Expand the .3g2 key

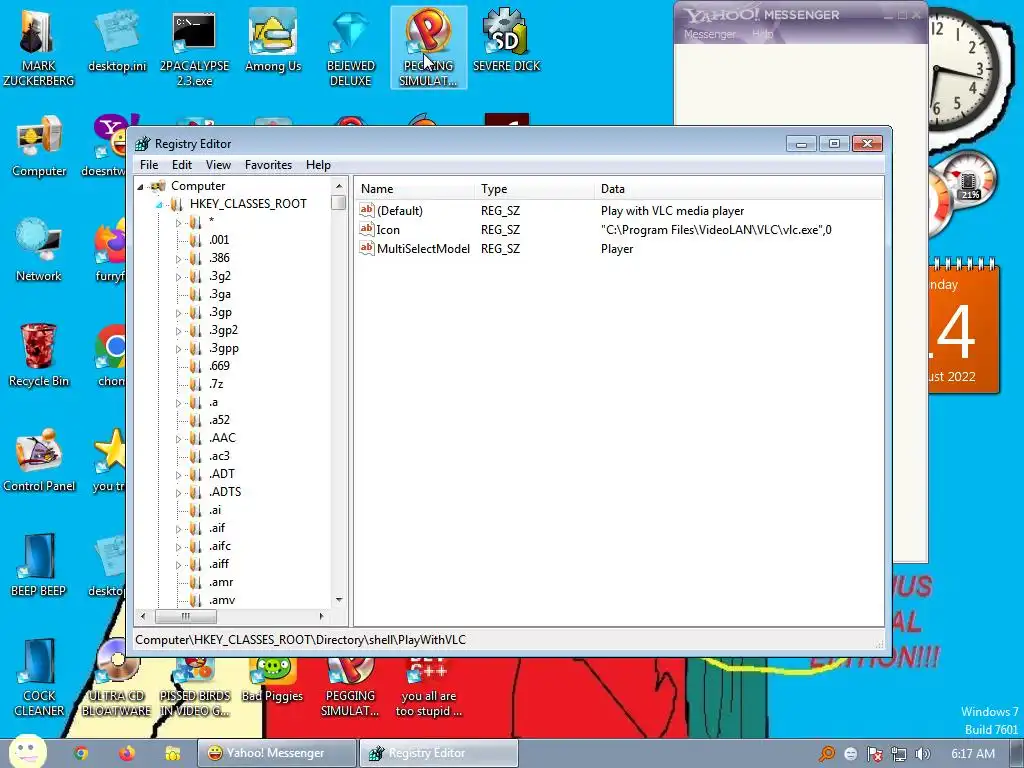178,277
